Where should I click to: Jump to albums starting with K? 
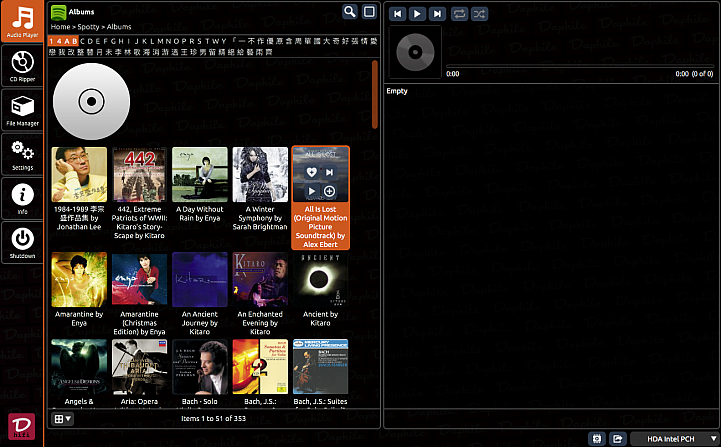click(x=145, y=41)
